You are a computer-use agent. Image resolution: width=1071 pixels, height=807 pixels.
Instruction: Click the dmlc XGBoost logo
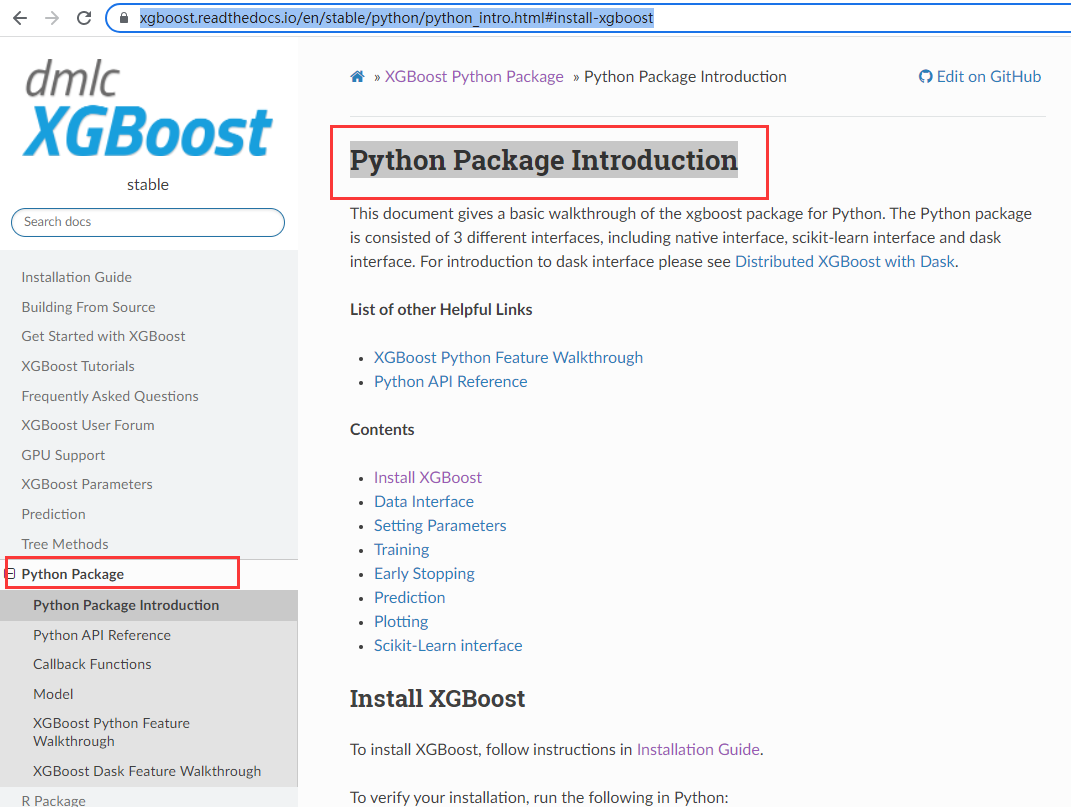coord(148,108)
